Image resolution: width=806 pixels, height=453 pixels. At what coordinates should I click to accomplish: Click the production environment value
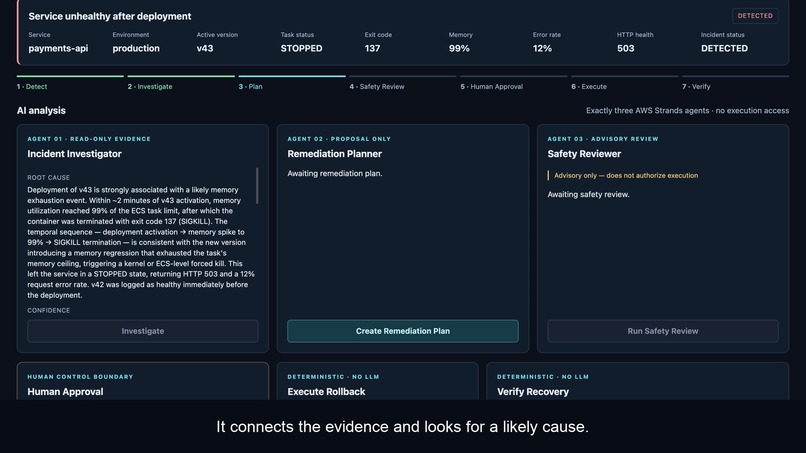(136, 48)
